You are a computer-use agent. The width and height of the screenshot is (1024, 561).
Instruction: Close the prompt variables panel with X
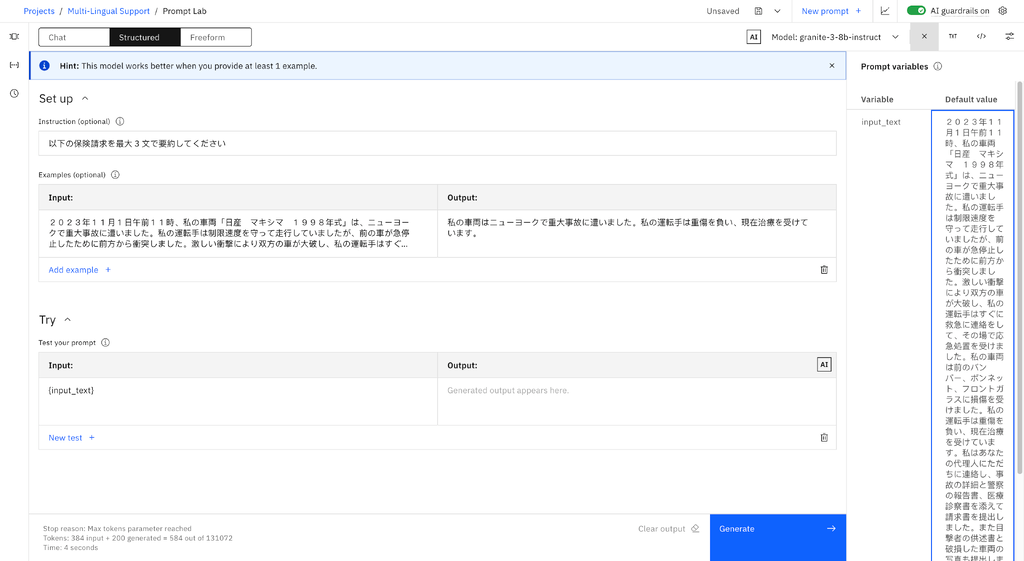(924, 37)
